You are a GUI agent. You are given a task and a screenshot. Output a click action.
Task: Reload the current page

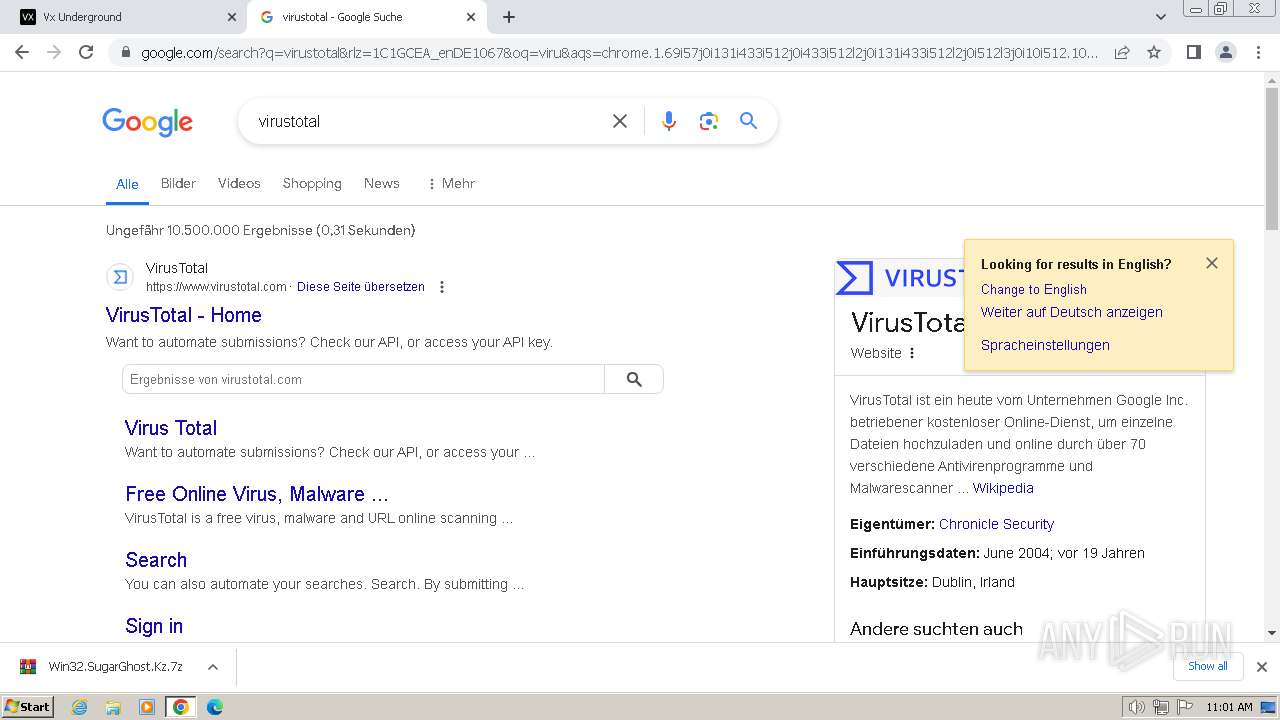tap(86, 52)
